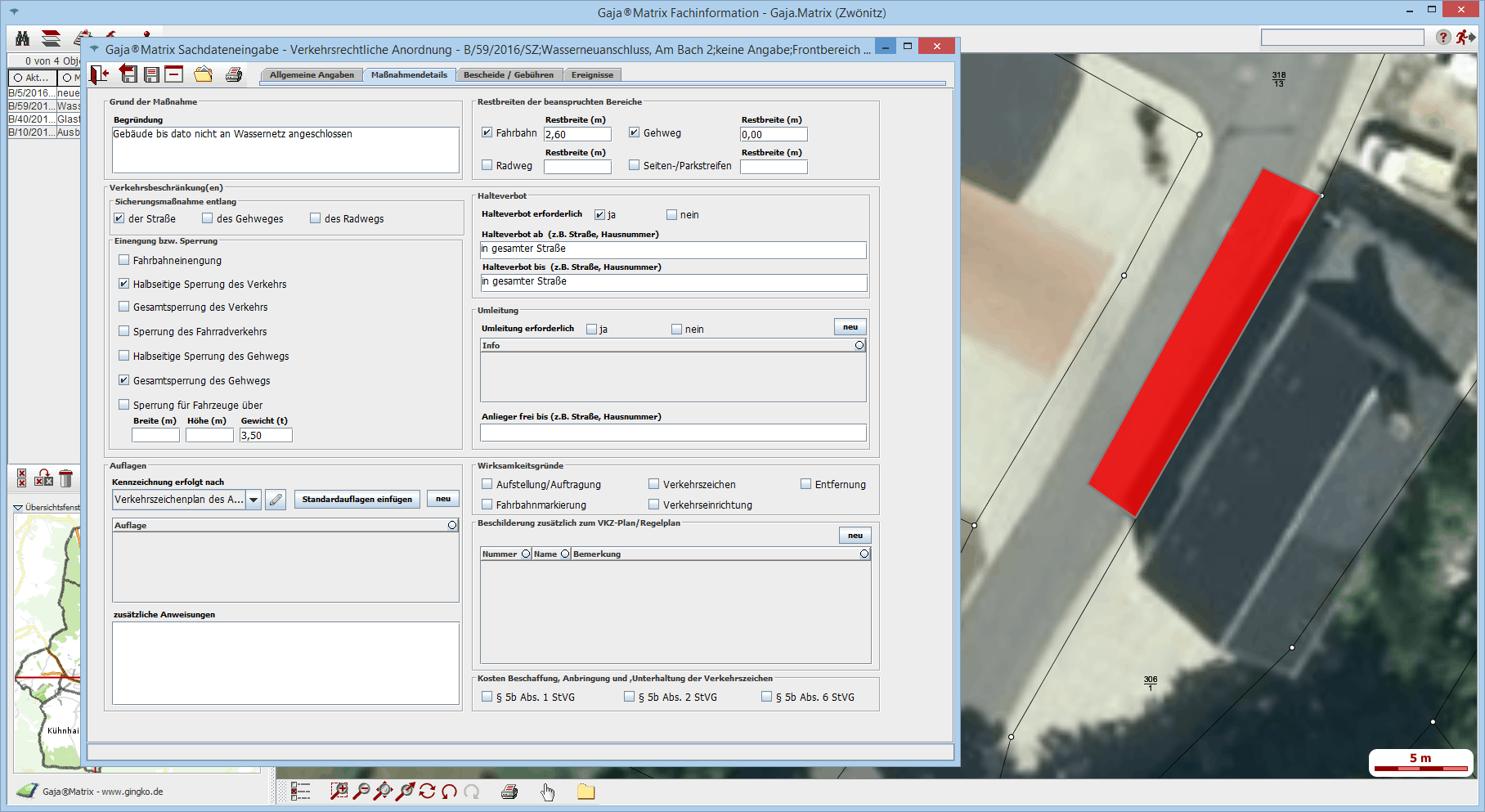Click the save and close floppy icon
The height and width of the screenshot is (812, 1485).
click(x=128, y=74)
